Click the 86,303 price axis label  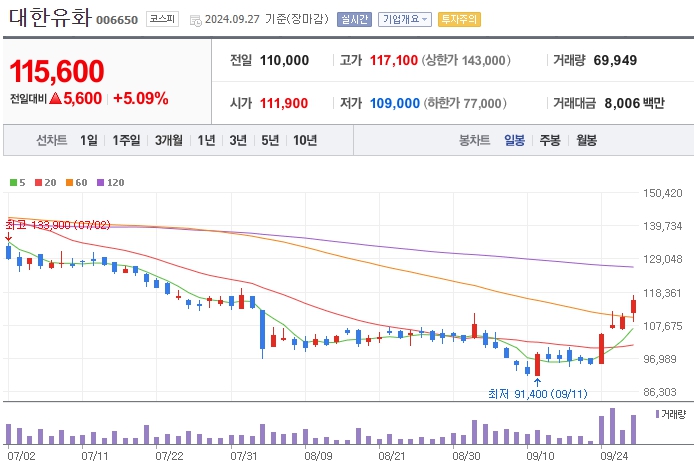[x=660, y=392]
